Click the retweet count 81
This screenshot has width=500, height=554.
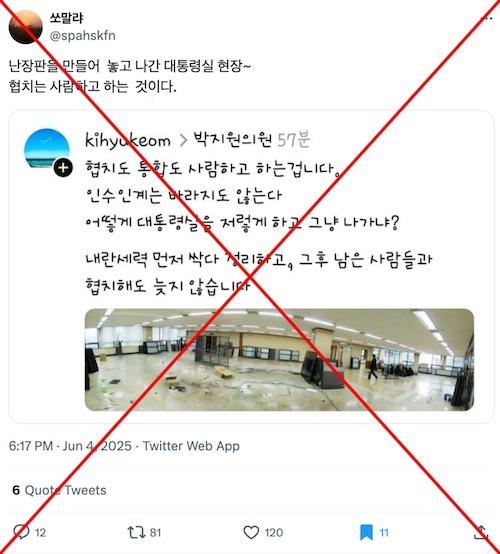155,532
